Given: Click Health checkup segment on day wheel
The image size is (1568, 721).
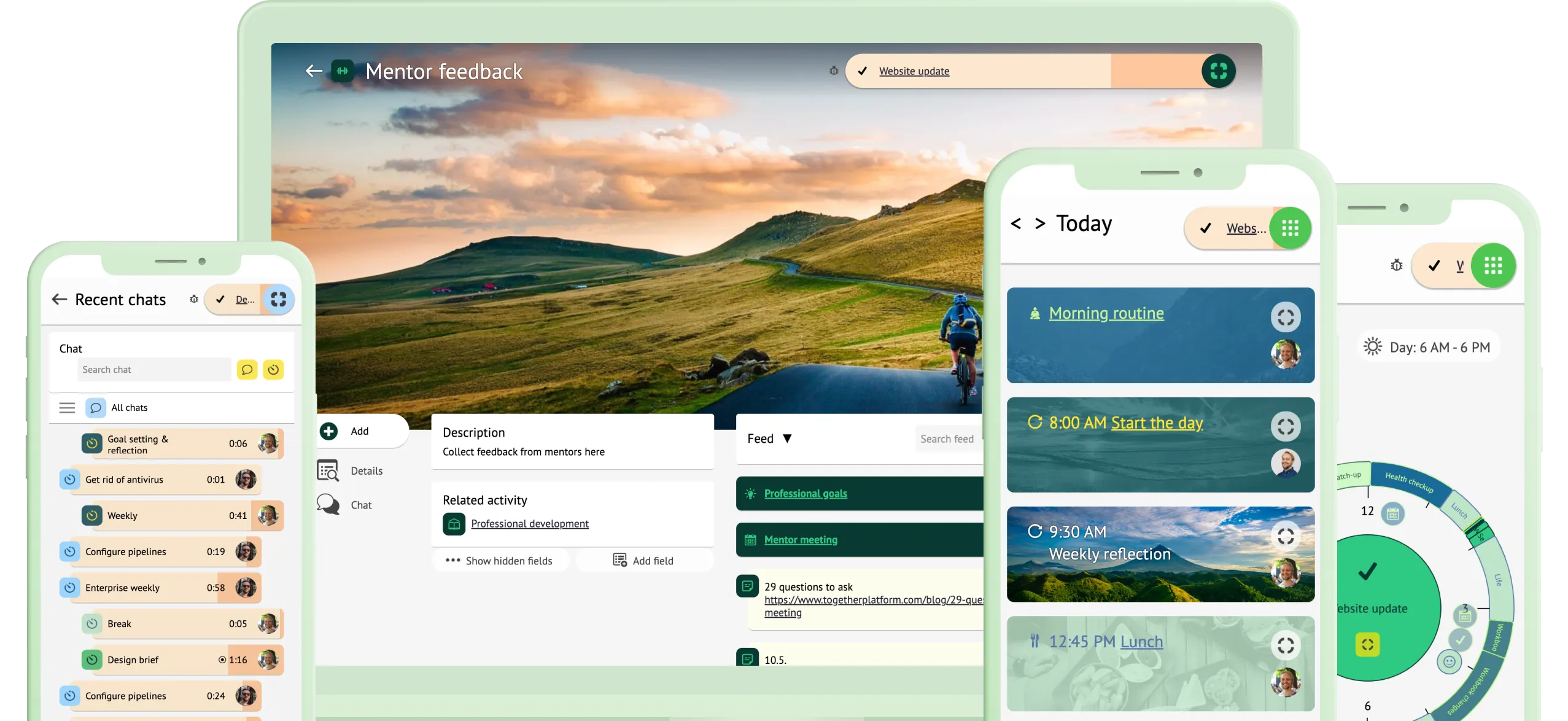Looking at the screenshot, I should [1409, 483].
